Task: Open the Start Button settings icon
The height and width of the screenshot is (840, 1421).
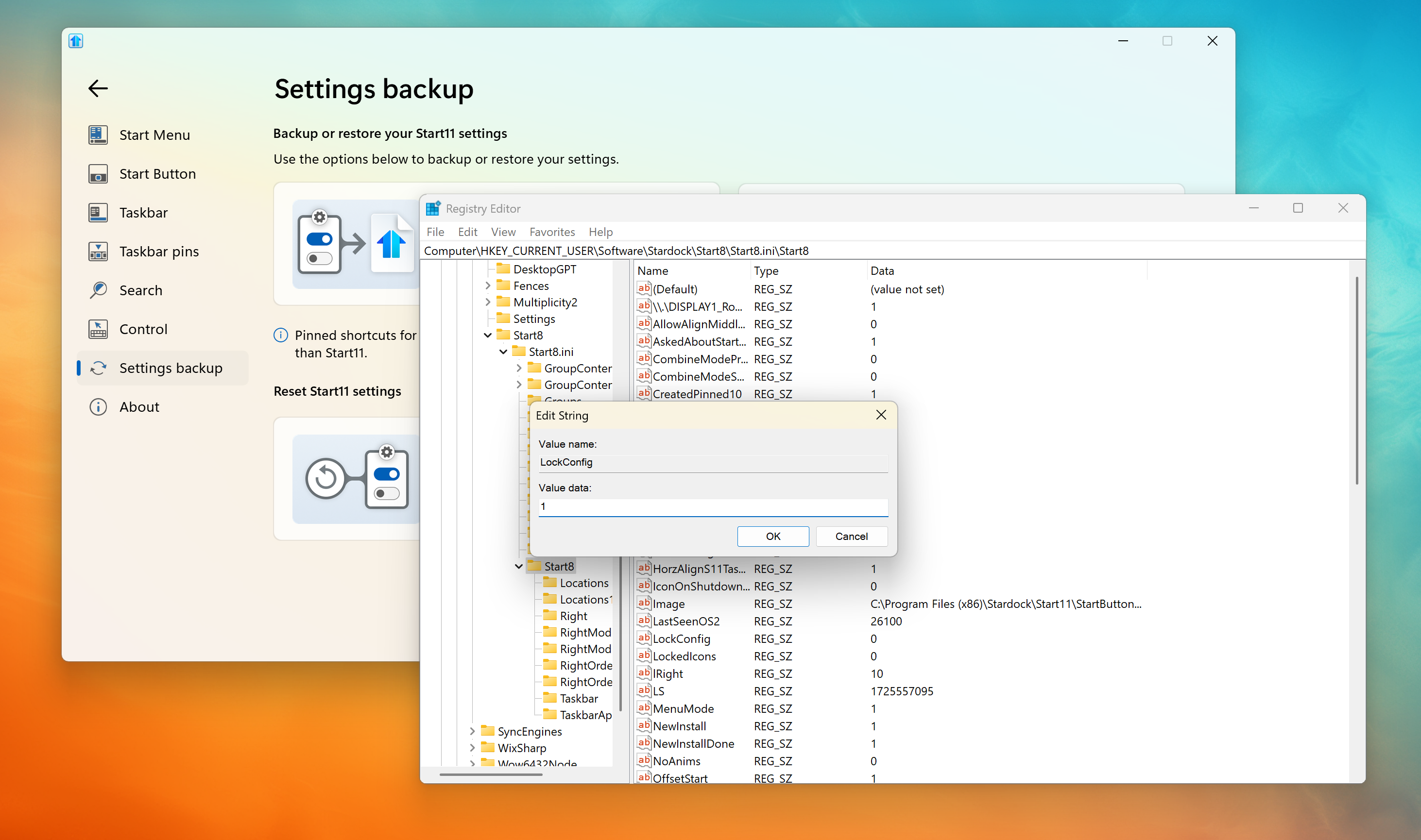Action: (98, 174)
